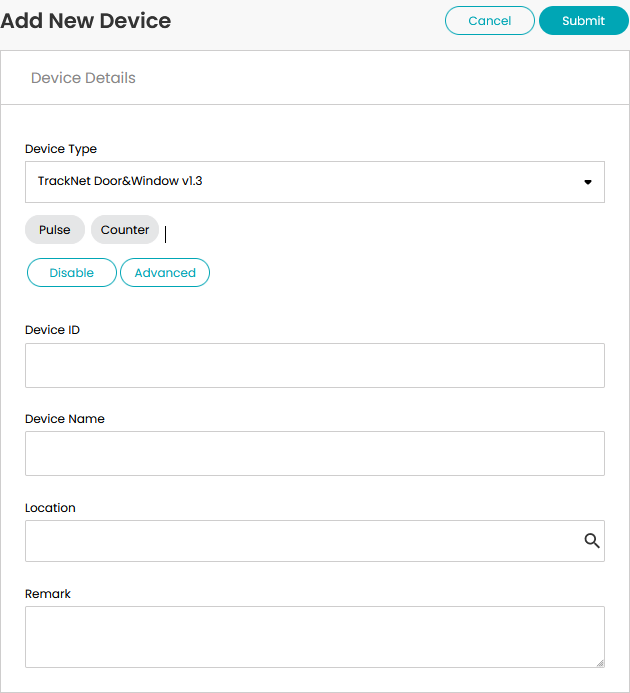This screenshot has width=630, height=693.
Task: Open the Device Type combo box
Action: tap(315, 182)
